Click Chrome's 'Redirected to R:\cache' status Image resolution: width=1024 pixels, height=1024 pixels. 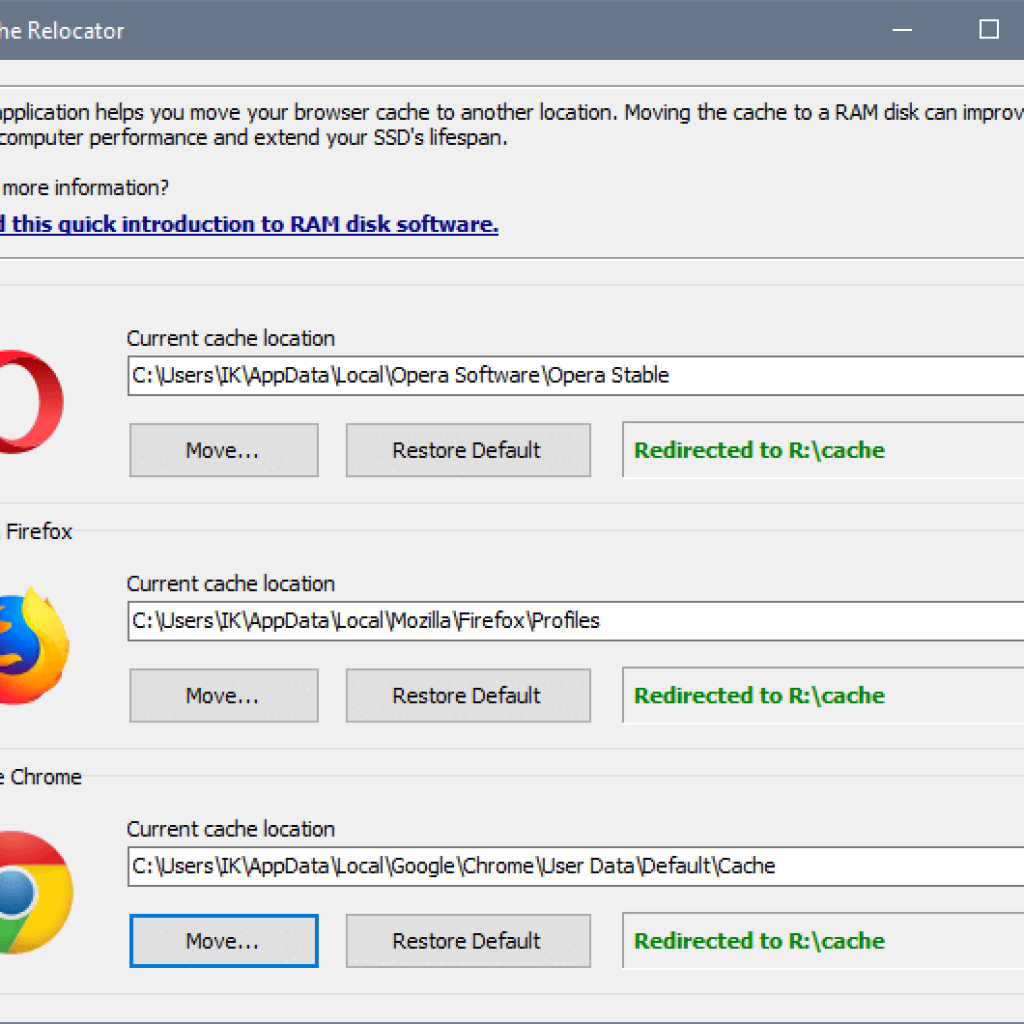759,941
